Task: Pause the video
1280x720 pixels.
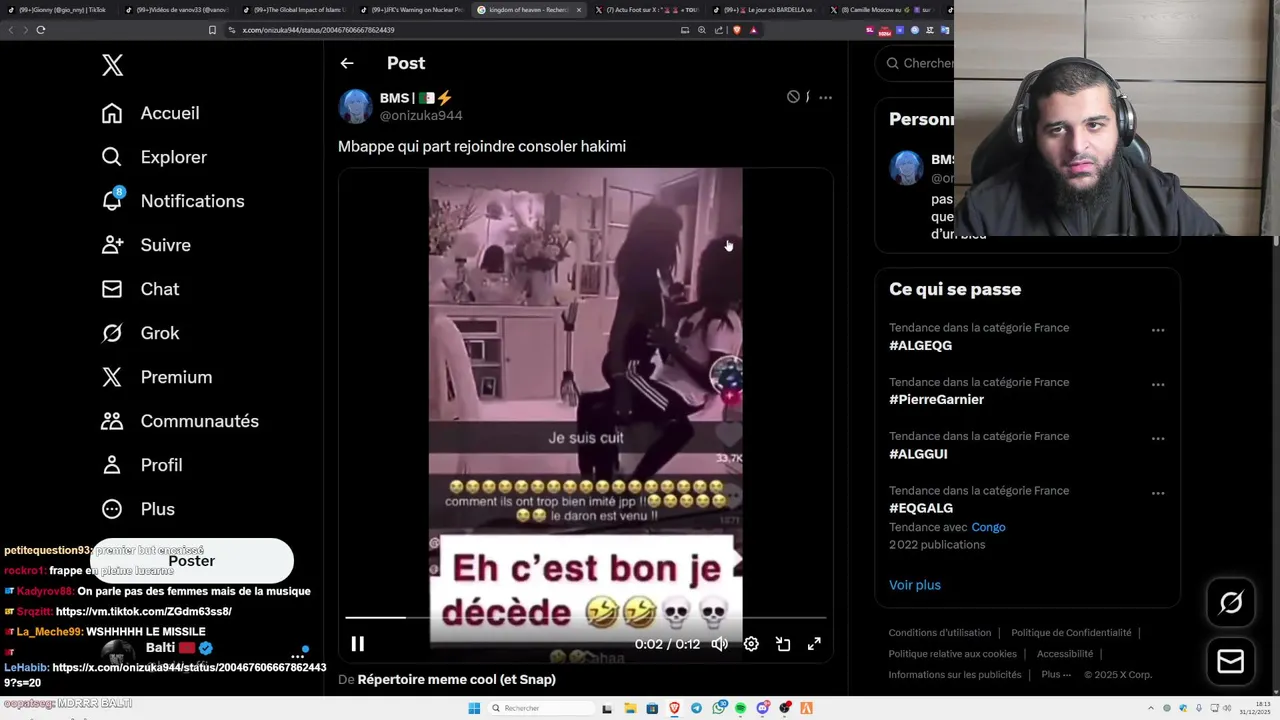Action: point(357,644)
